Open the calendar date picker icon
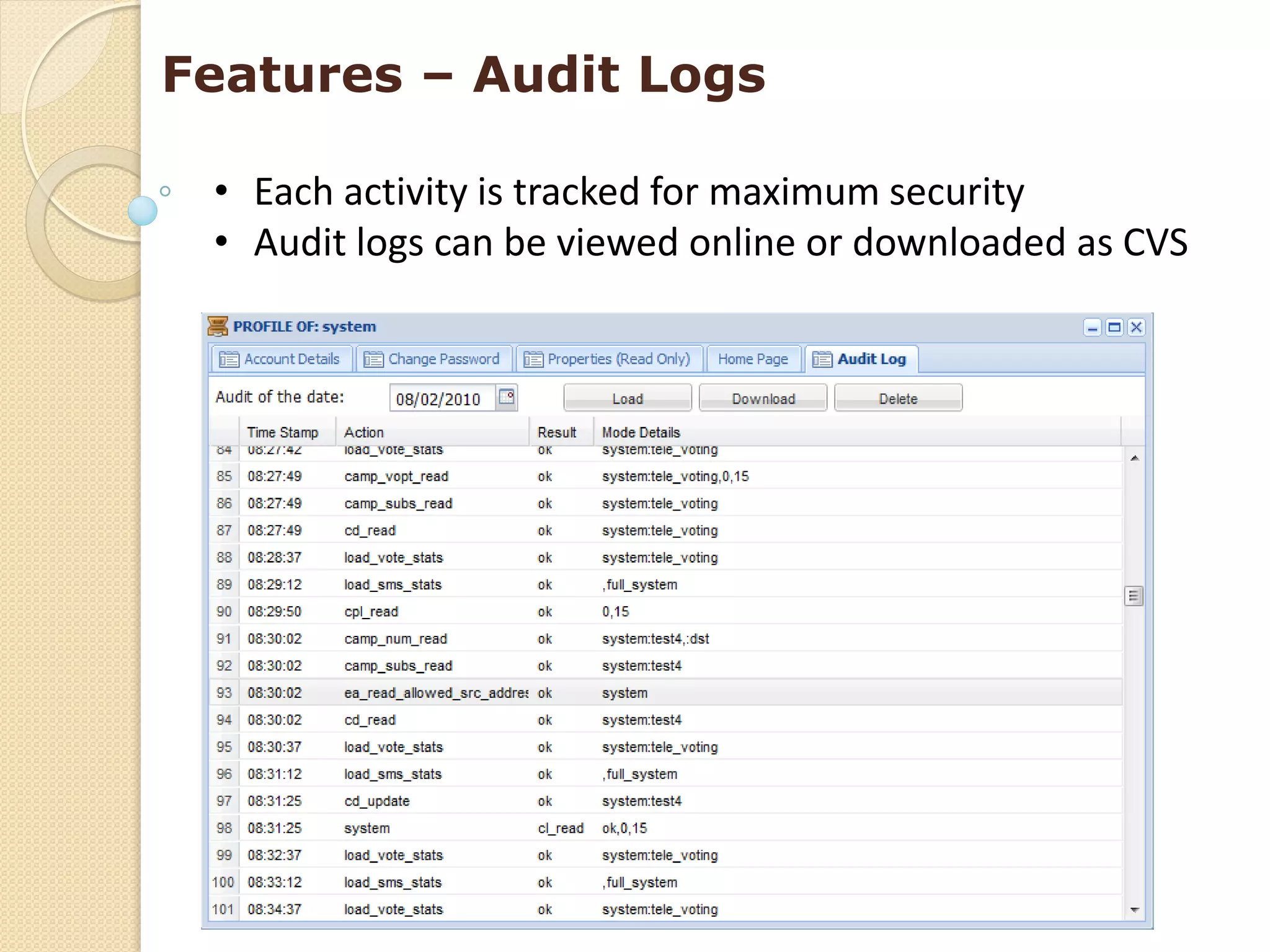The height and width of the screenshot is (952, 1270). pyautogui.click(x=507, y=397)
